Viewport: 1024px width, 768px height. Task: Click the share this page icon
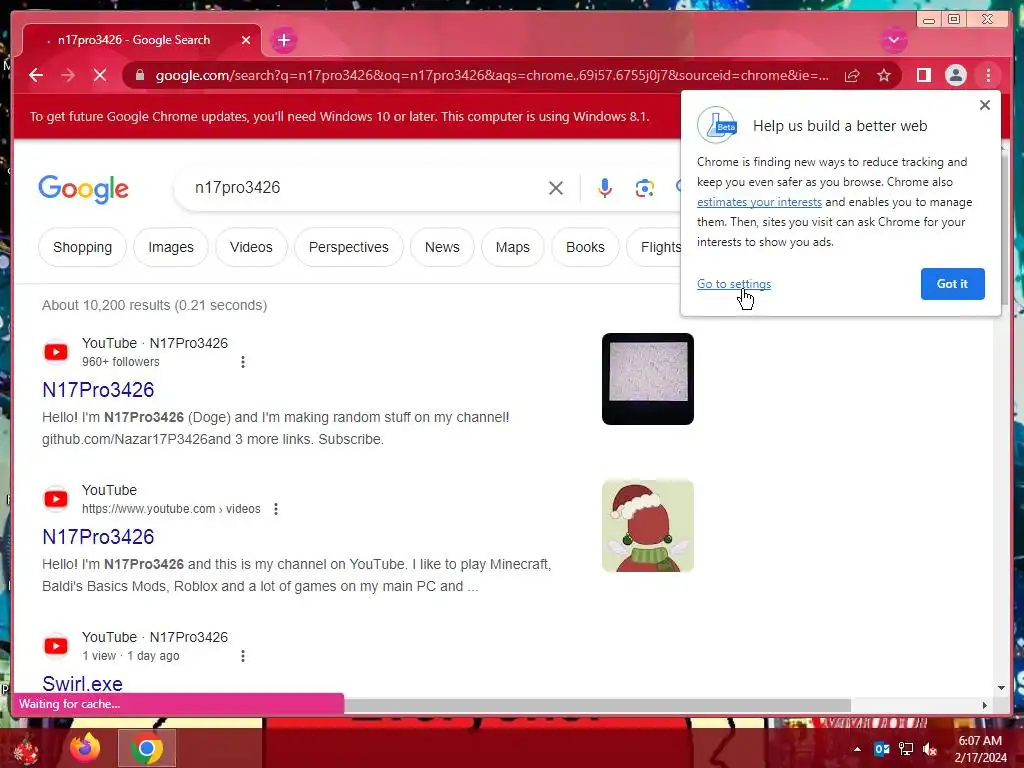(x=852, y=76)
